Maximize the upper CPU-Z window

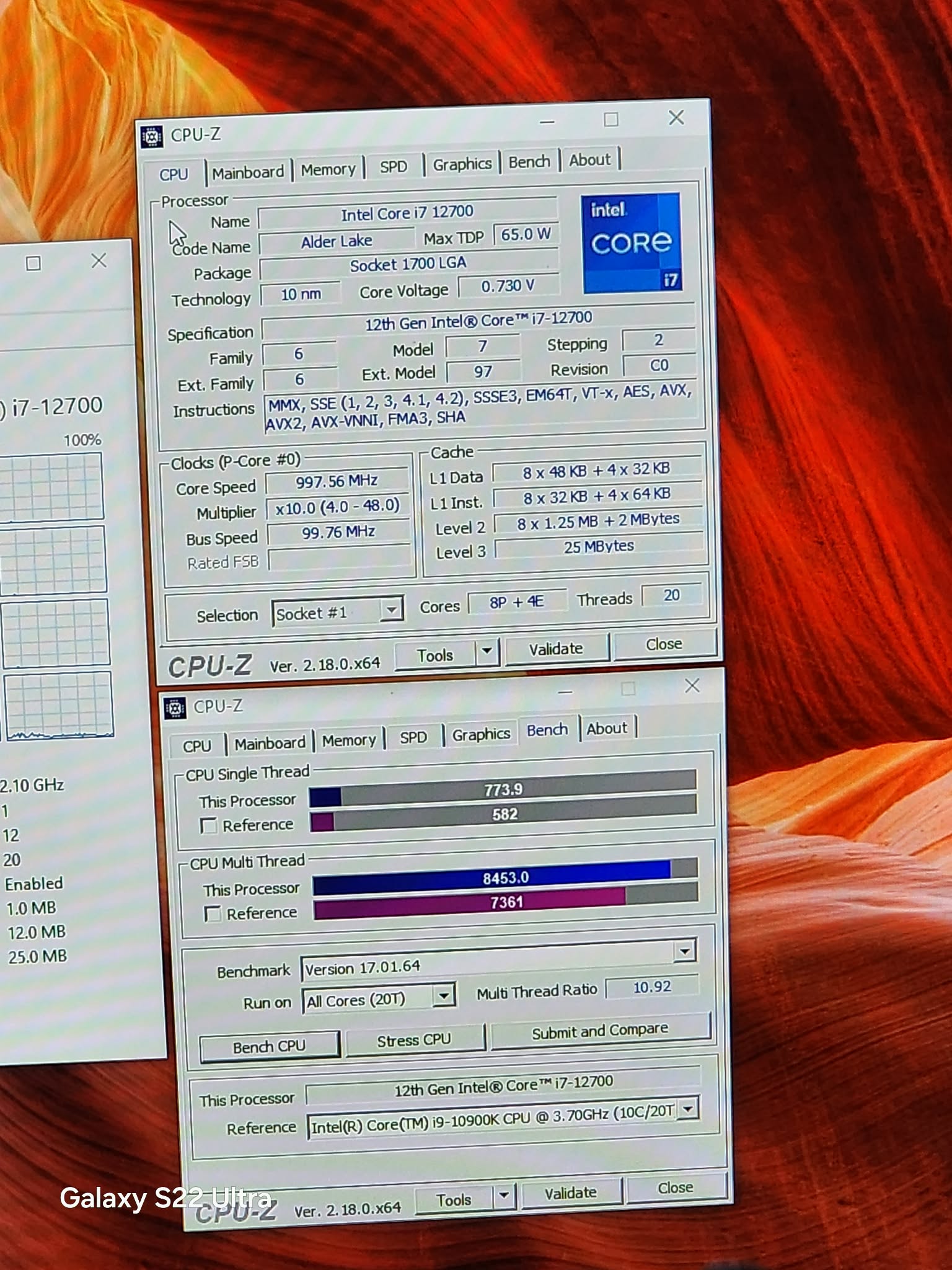pos(611,120)
